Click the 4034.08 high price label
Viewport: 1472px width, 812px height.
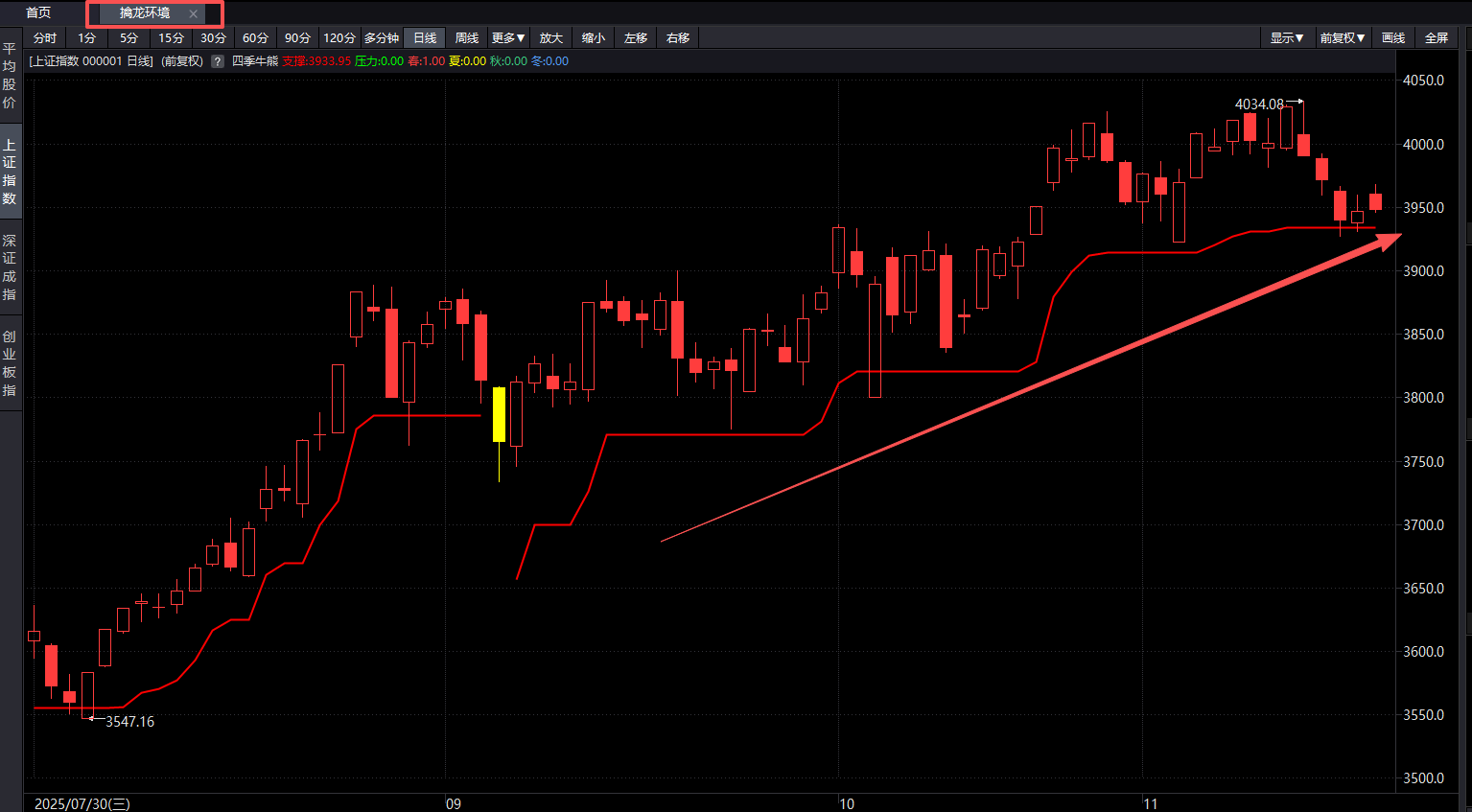click(1259, 104)
